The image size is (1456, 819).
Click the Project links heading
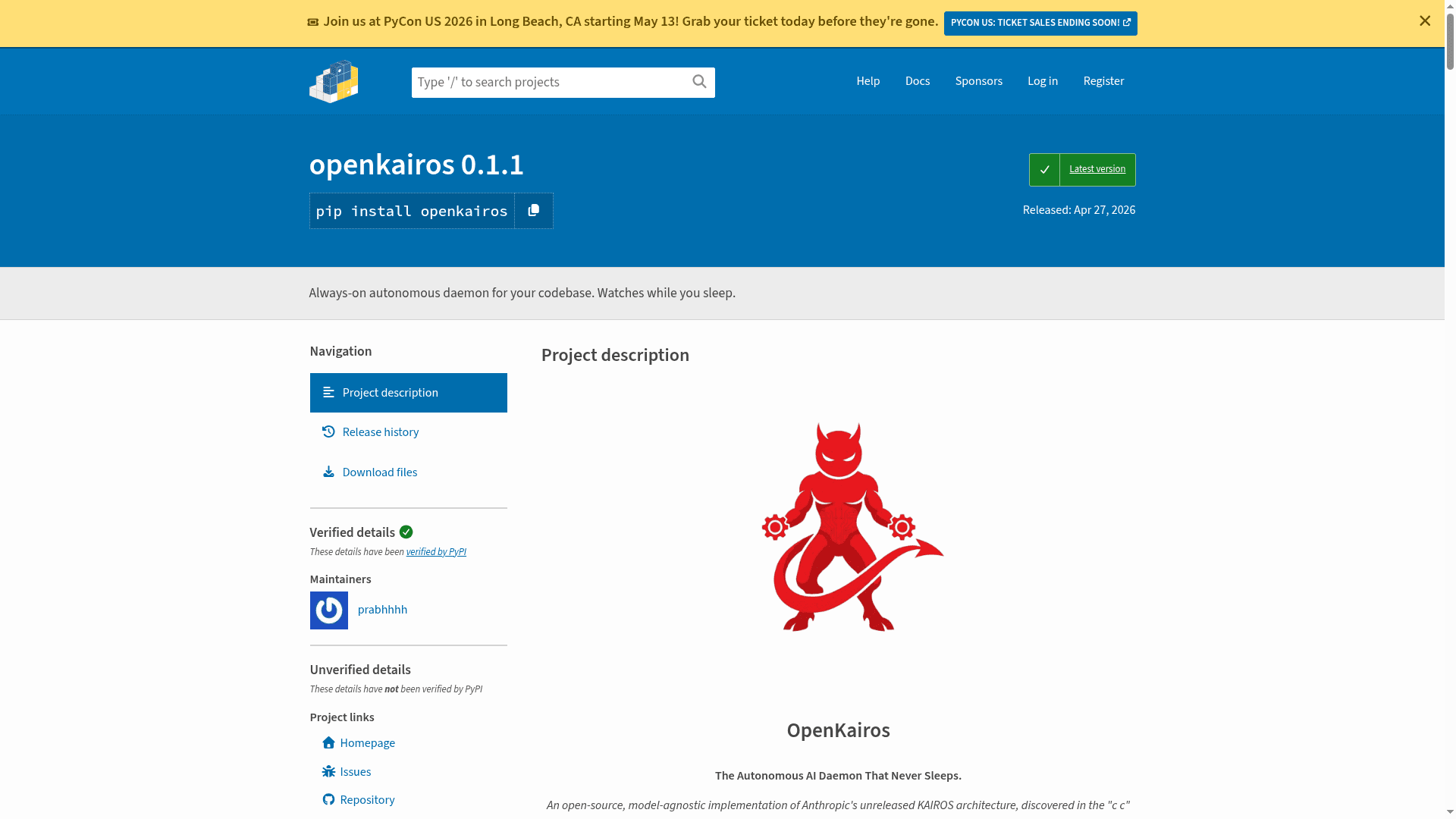point(342,717)
